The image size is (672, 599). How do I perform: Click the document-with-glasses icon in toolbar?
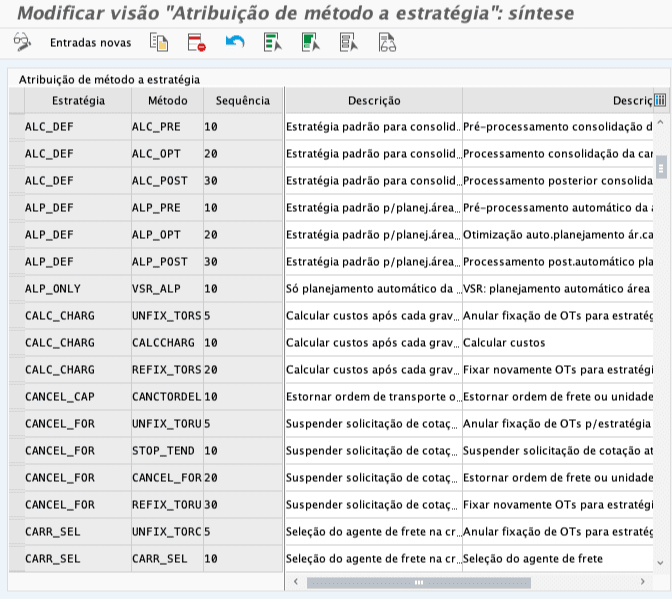(x=387, y=42)
